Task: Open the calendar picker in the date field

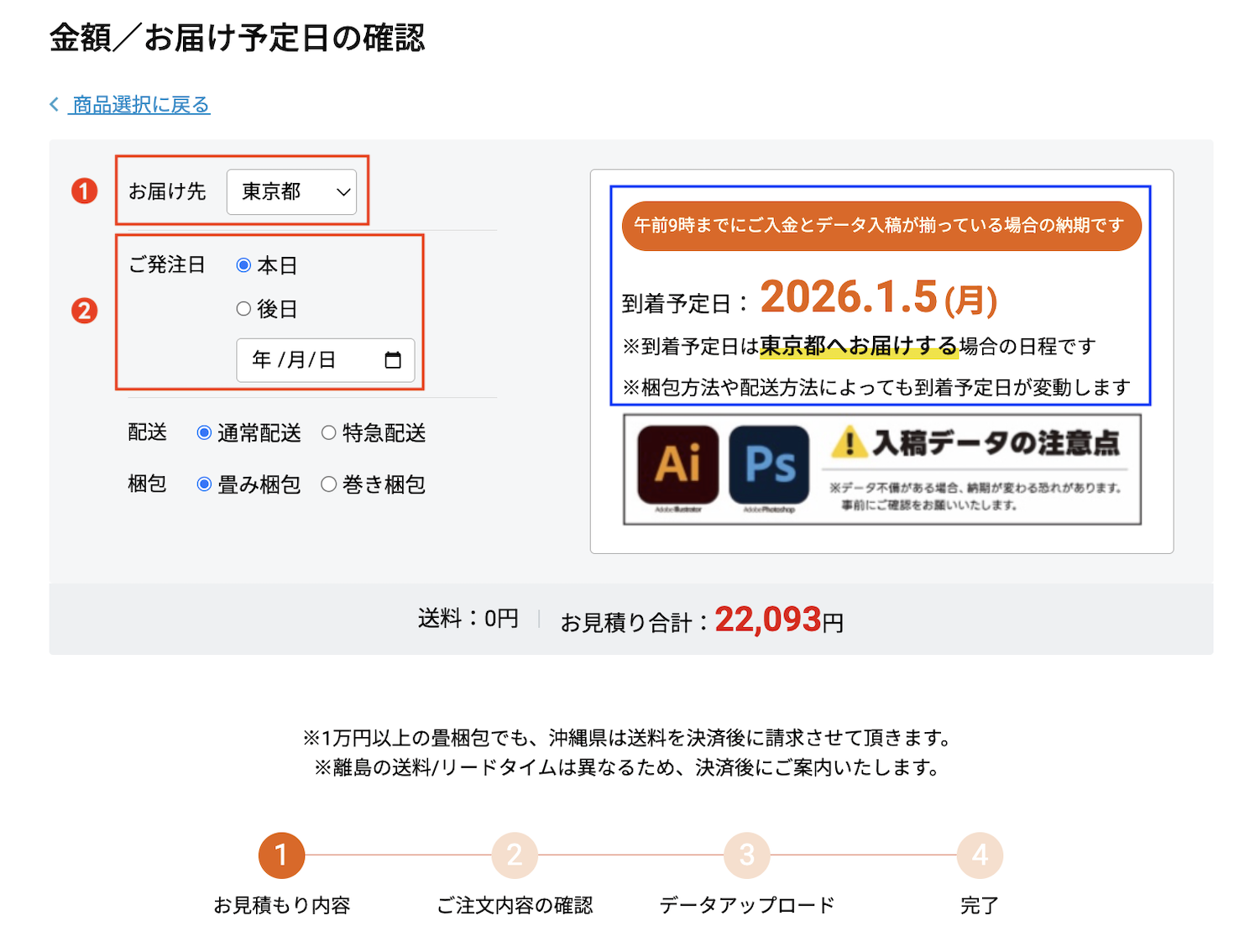Action: tap(395, 360)
